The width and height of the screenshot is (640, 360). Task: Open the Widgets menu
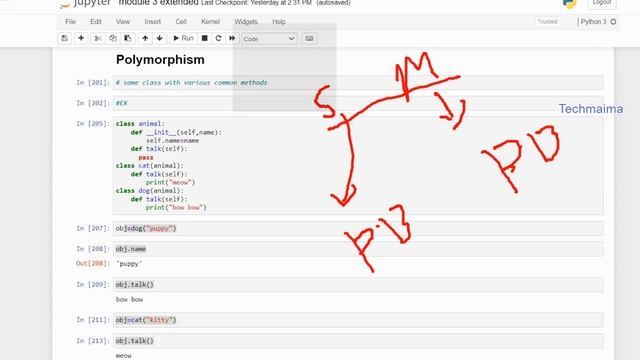(246, 22)
